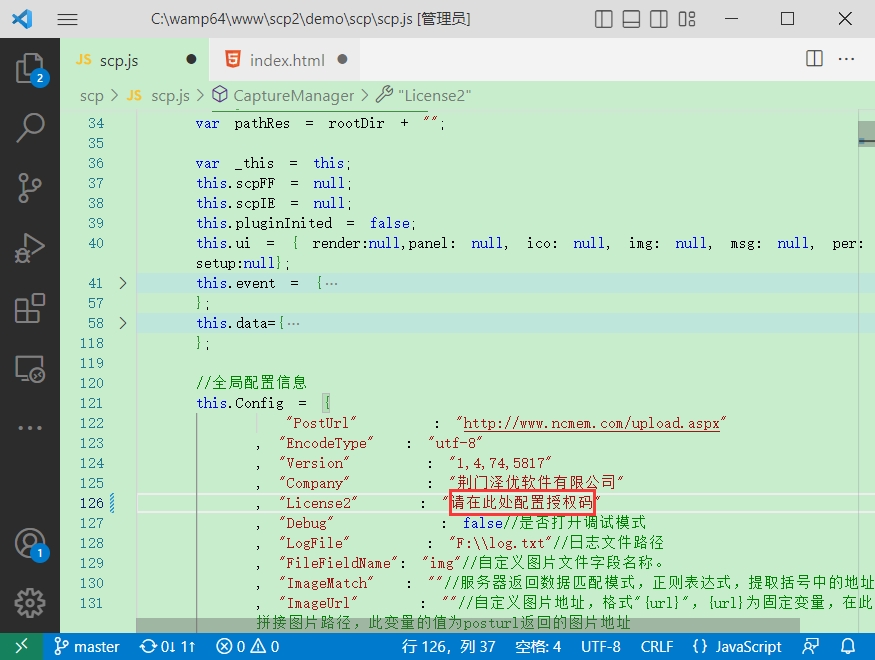Open the hamburger application menu
The width and height of the screenshot is (875, 660).
(67, 19)
